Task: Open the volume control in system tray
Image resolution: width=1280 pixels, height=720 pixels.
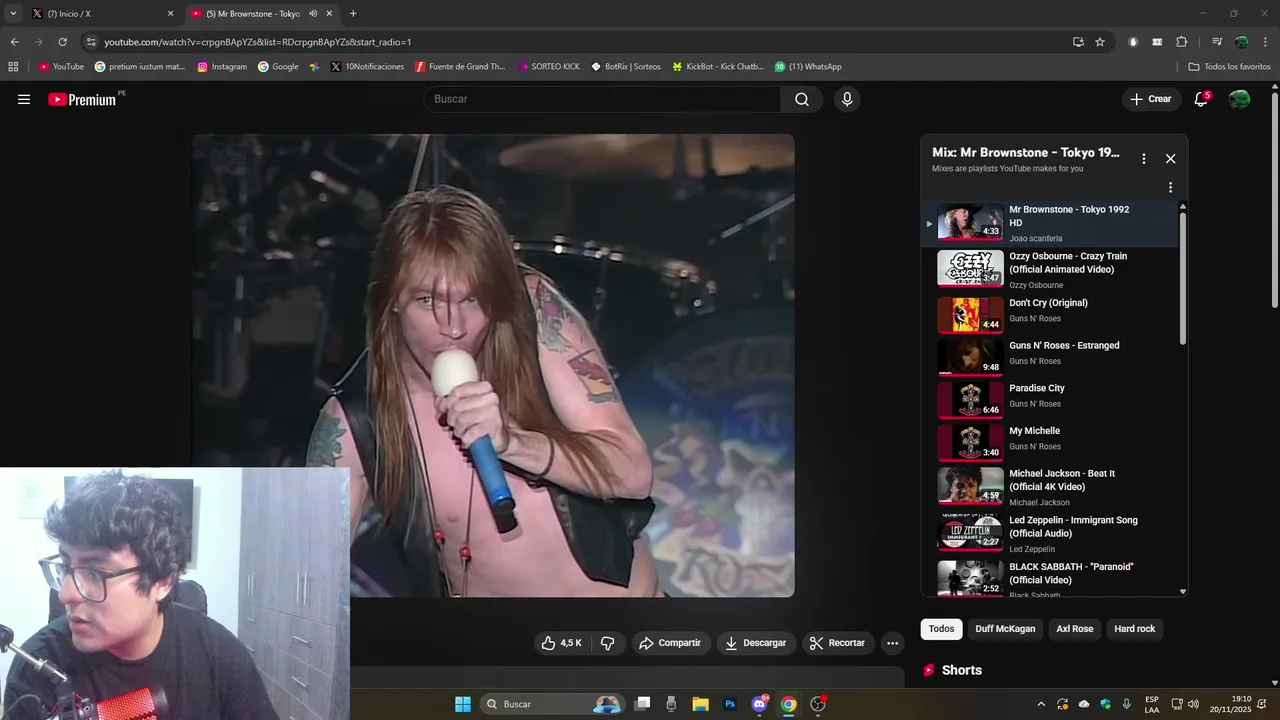Action: pyautogui.click(x=1193, y=704)
